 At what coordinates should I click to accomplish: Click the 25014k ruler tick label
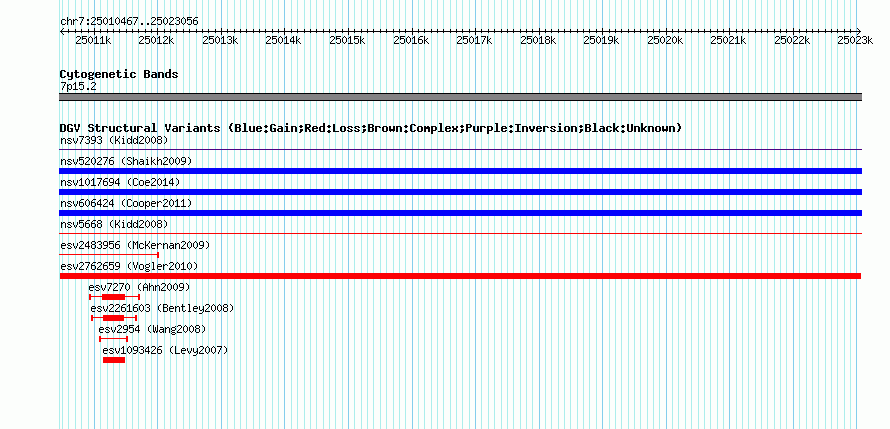tap(284, 41)
